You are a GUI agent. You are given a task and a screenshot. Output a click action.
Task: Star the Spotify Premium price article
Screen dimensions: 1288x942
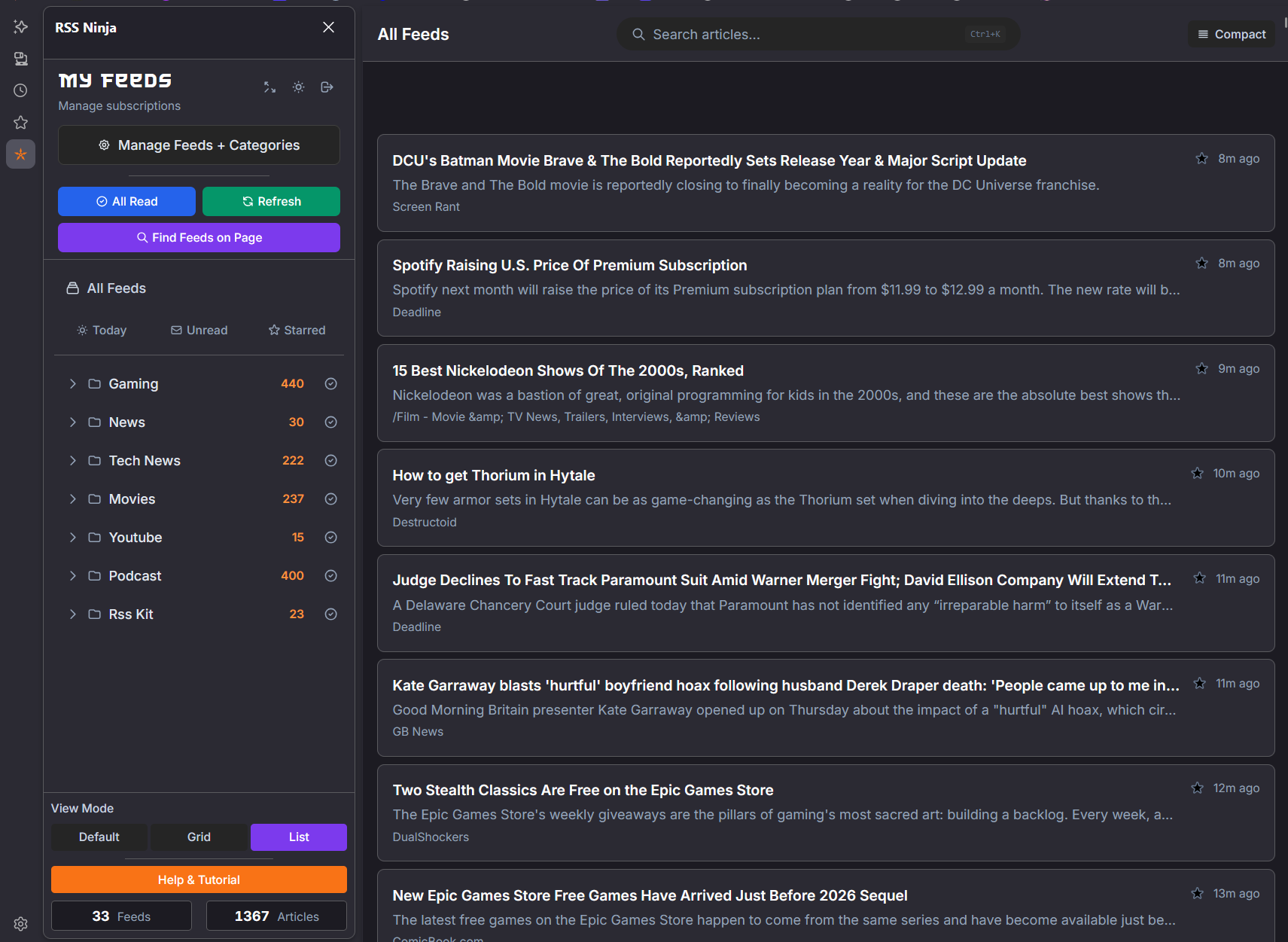[1201, 263]
